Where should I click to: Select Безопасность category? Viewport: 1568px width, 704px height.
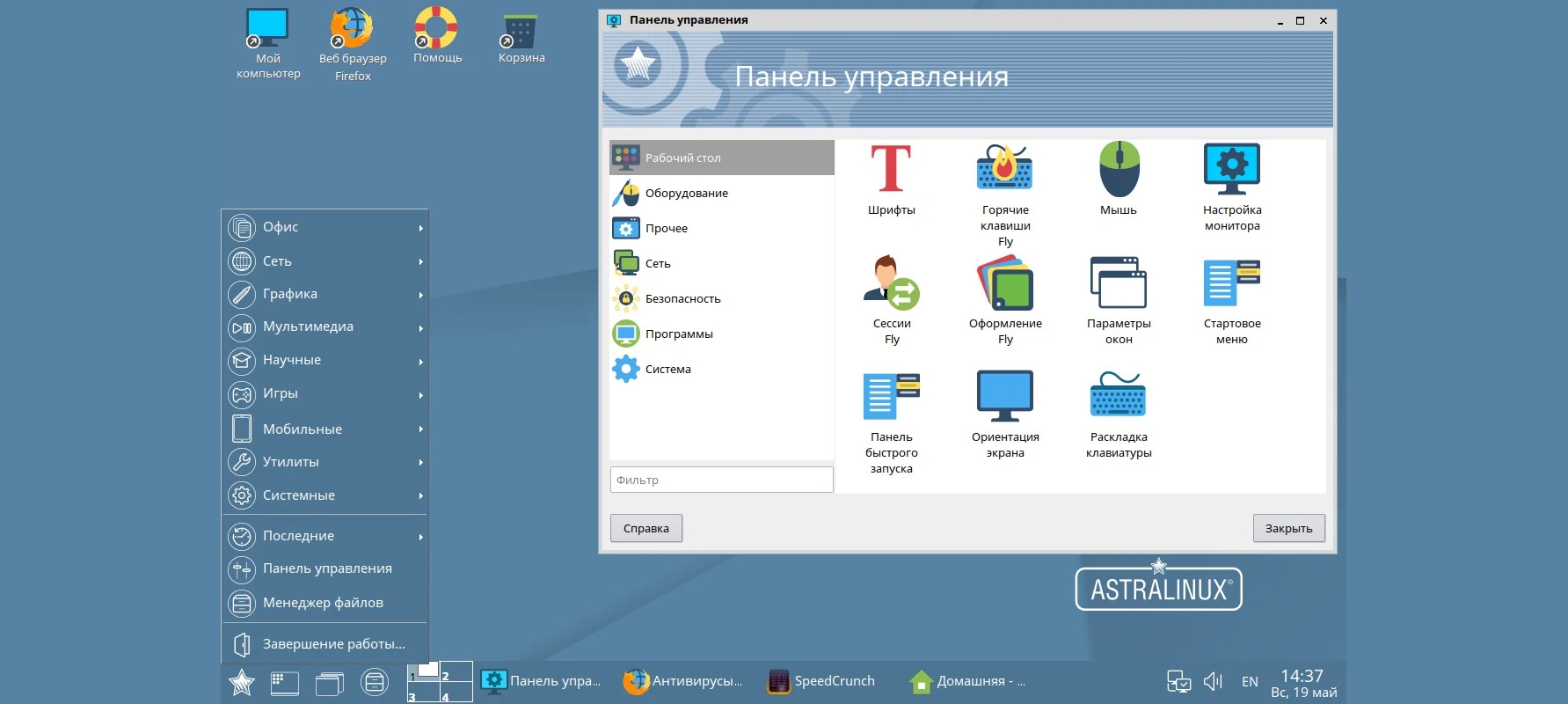click(721, 298)
